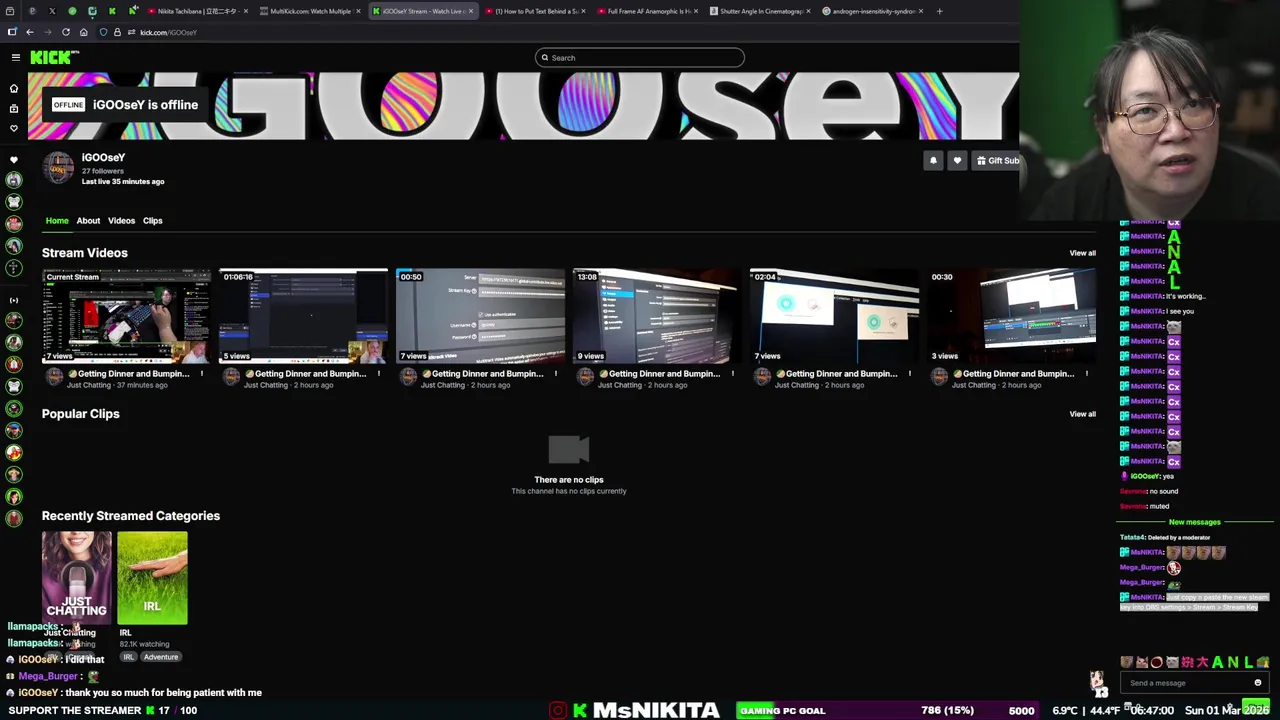Open Browse icon in Kick sidebar
The width and height of the screenshot is (1280, 720).
click(x=14, y=108)
